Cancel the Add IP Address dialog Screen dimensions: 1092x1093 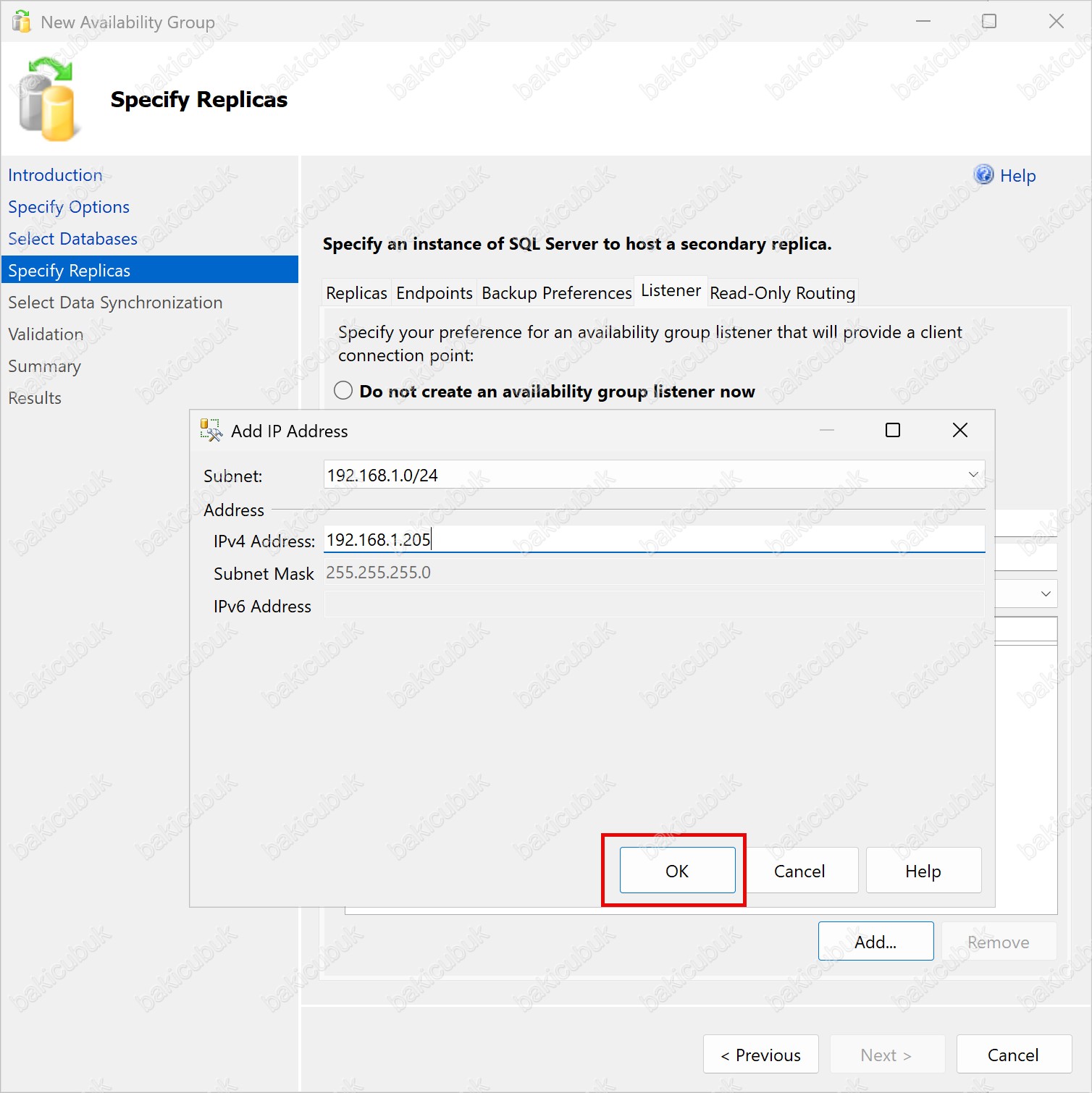pos(799,871)
